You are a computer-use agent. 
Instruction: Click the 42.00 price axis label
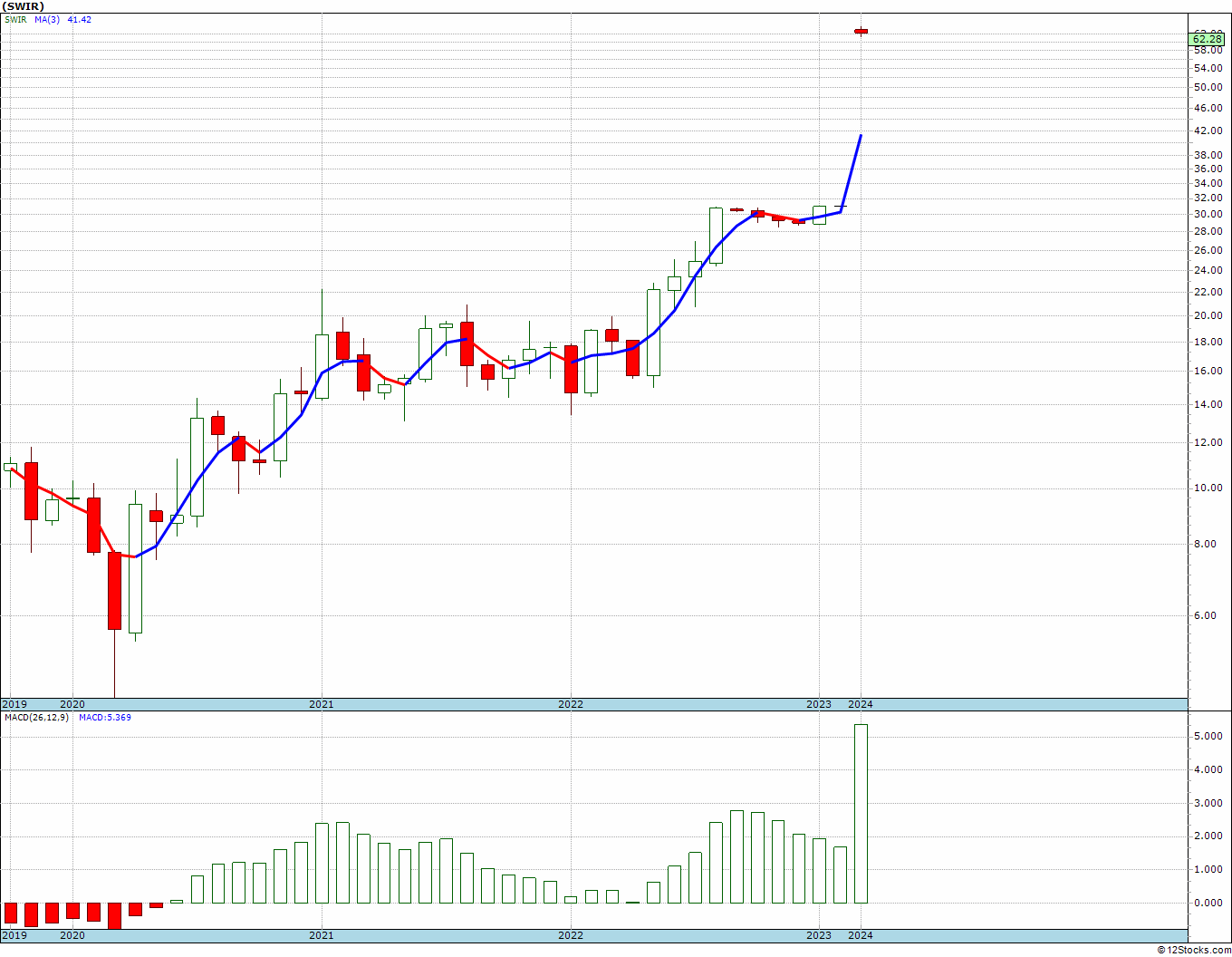click(x=1208, y=131)
